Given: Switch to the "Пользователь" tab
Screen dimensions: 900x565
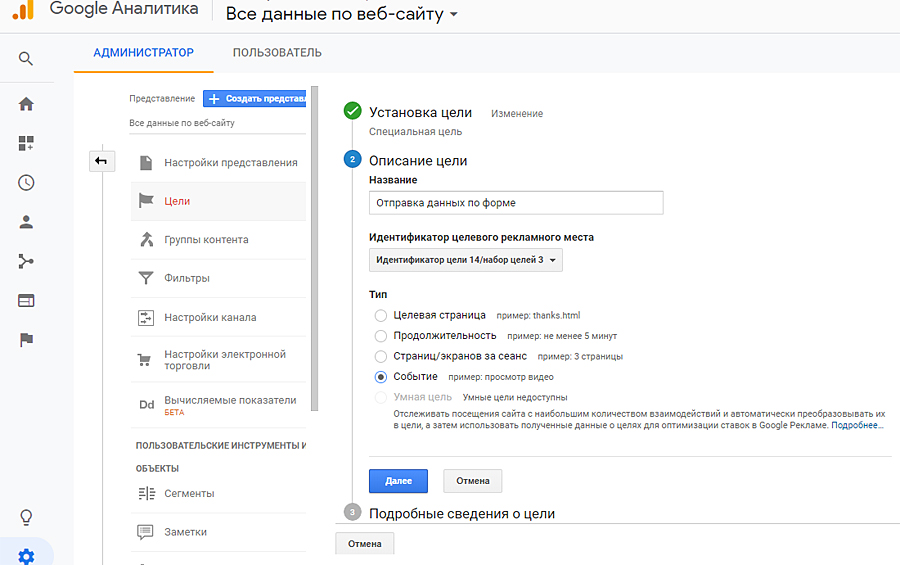Looking at the screenshot, I should [277, 53].
